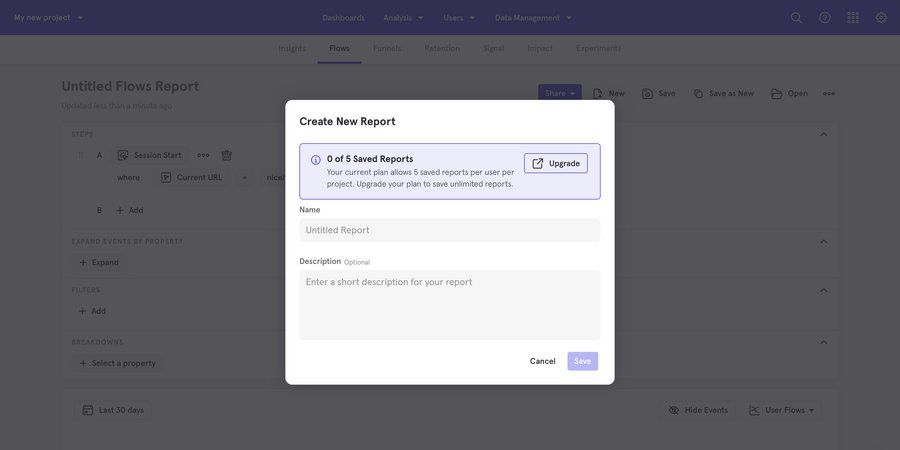Open the User Flows dropdown
The height and width of the screenshot is (450, 900).
point(782,410)
